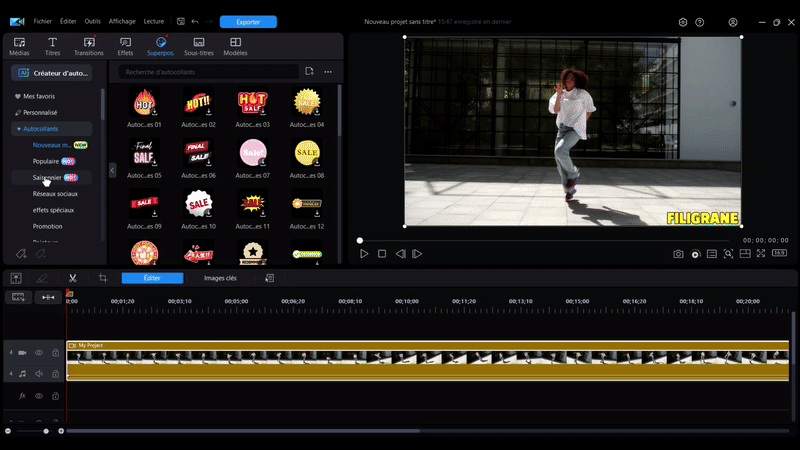Click the preview zoom fit icon
The height and width of the screenshot is (450, 800).
(728, 254)
